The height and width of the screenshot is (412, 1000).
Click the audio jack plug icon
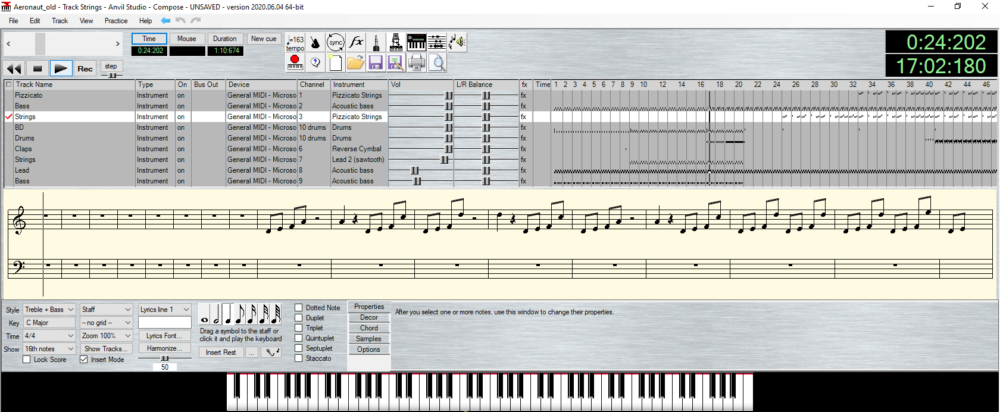376,43
